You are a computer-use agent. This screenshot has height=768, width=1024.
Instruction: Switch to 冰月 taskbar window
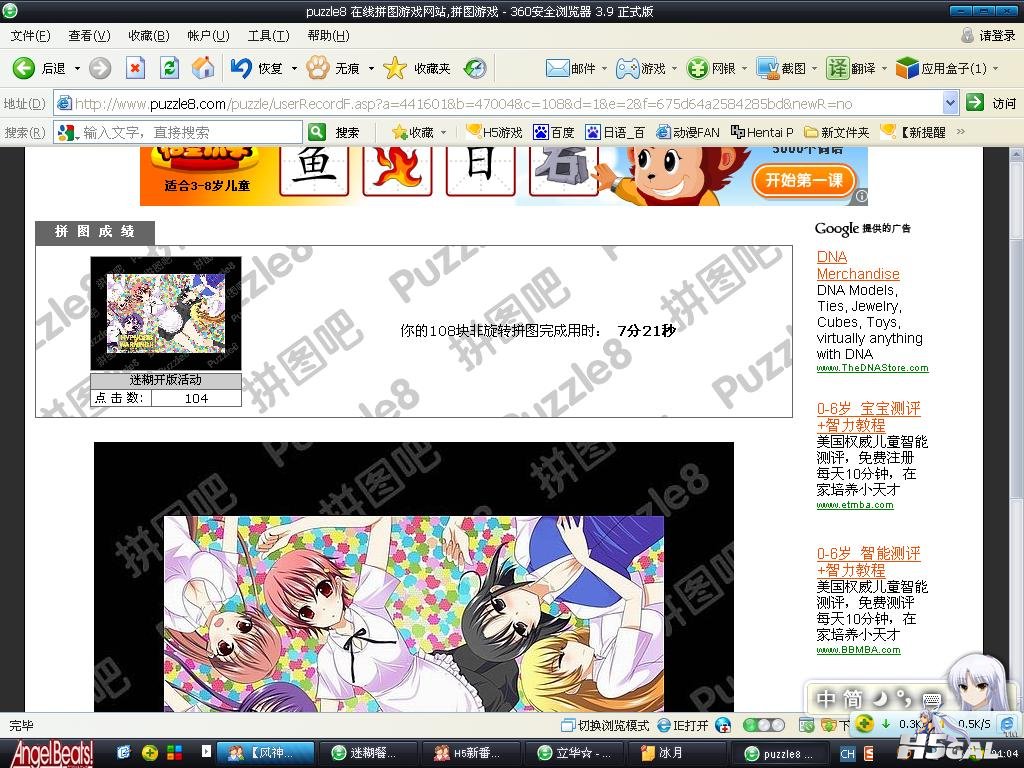point(678,753)
